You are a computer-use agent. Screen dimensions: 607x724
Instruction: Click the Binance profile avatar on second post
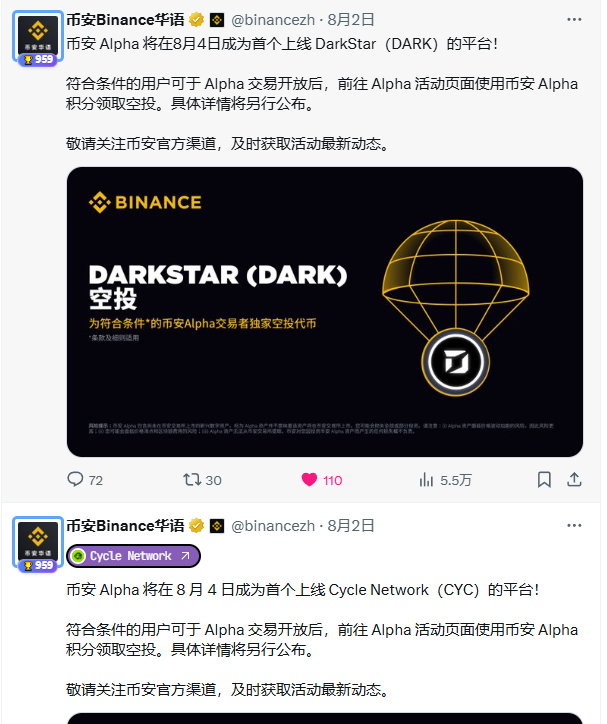tap(38, 543)
